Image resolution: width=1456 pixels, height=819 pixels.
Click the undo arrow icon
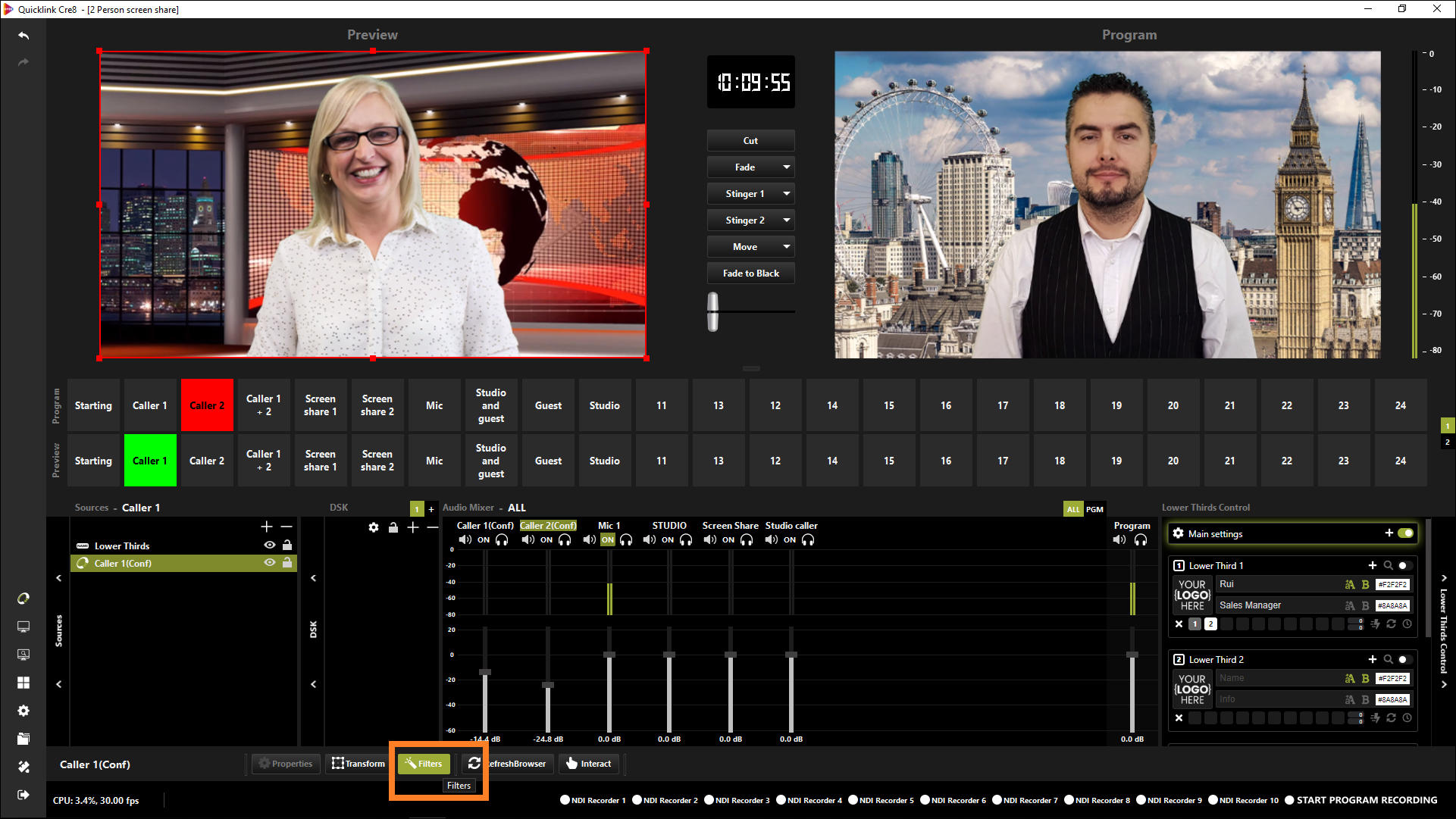tap(23, 36)
